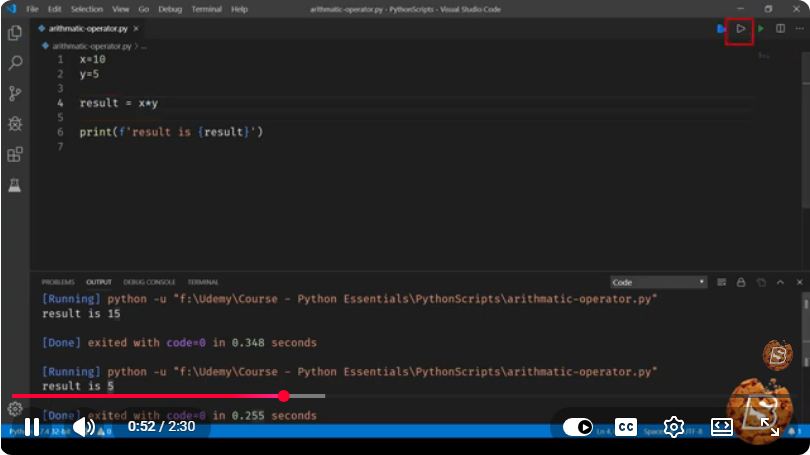Open the Selection menu
This screenshot has width=810, height=455.
87,9
